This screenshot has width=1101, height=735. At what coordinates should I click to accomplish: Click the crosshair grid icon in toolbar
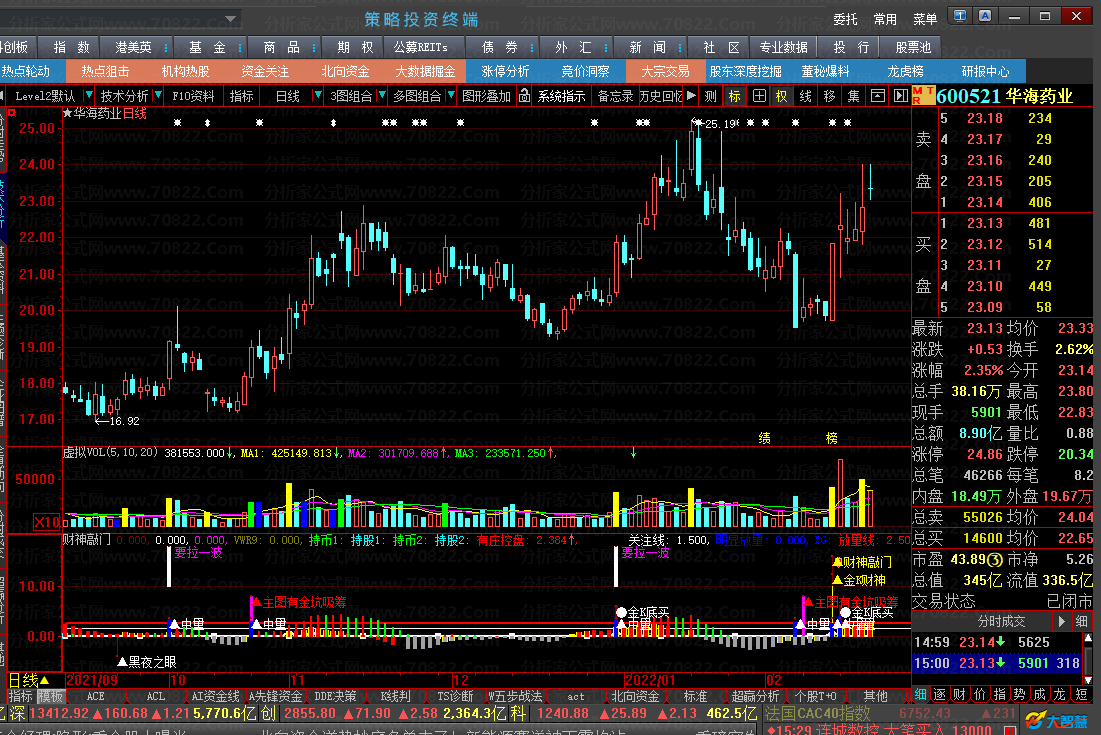tap(759, 96)
